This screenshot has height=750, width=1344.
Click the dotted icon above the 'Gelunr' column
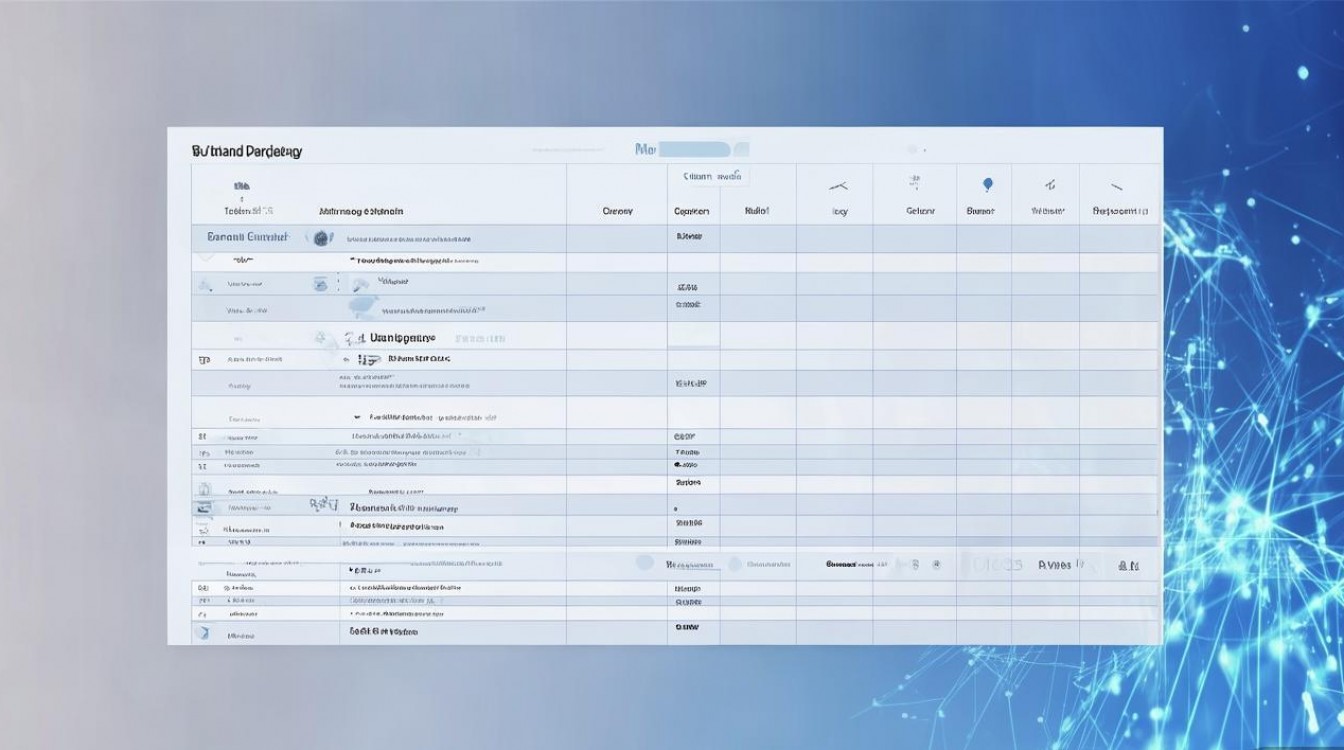(x=914, y=182)
